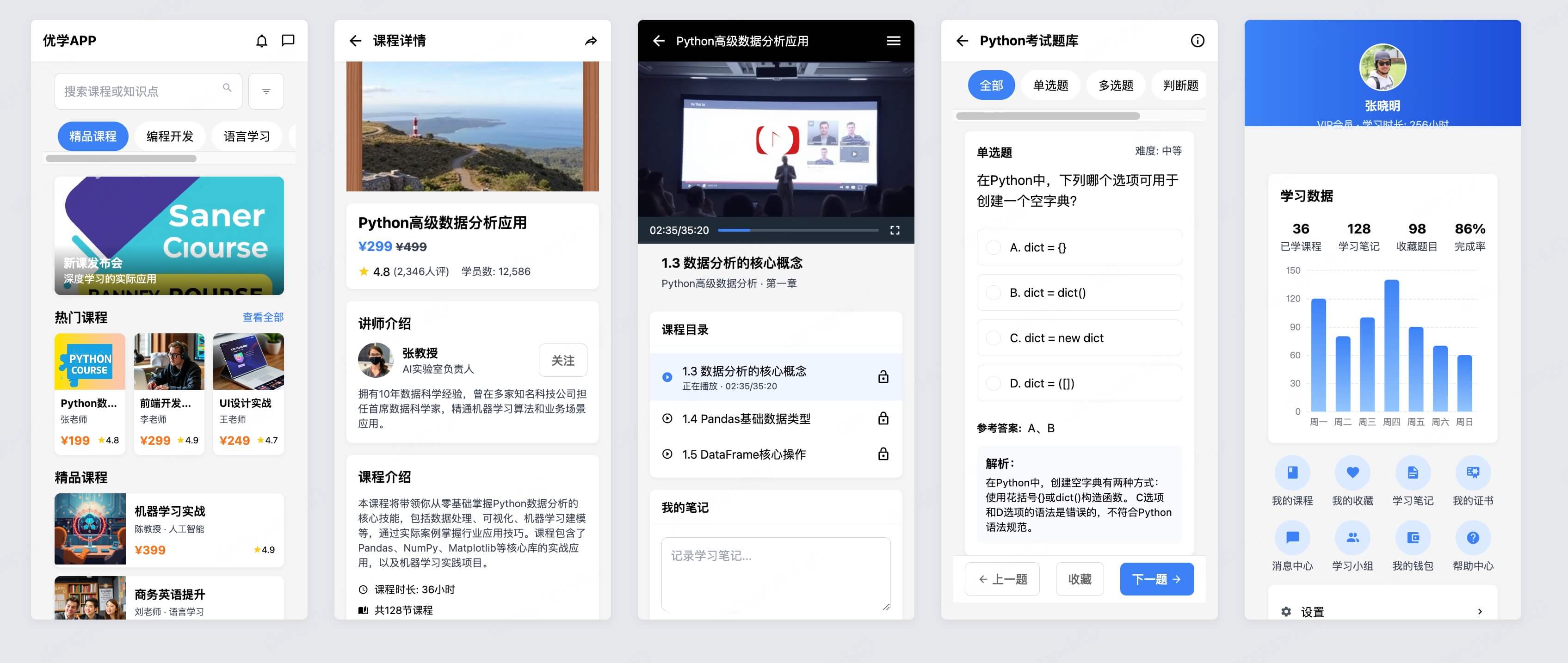Switch to 编程开发 category tab
This screenshot has width=1568, height=663.
(170, 136)
